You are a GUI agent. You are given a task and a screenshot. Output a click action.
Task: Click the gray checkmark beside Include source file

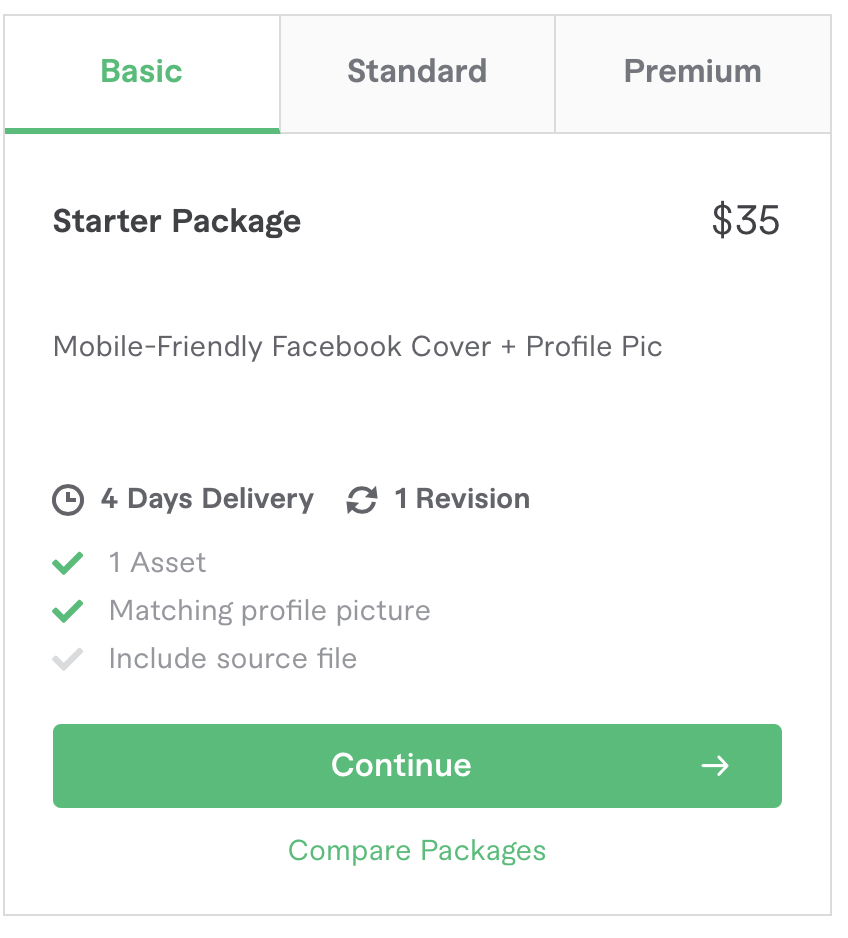67,659
